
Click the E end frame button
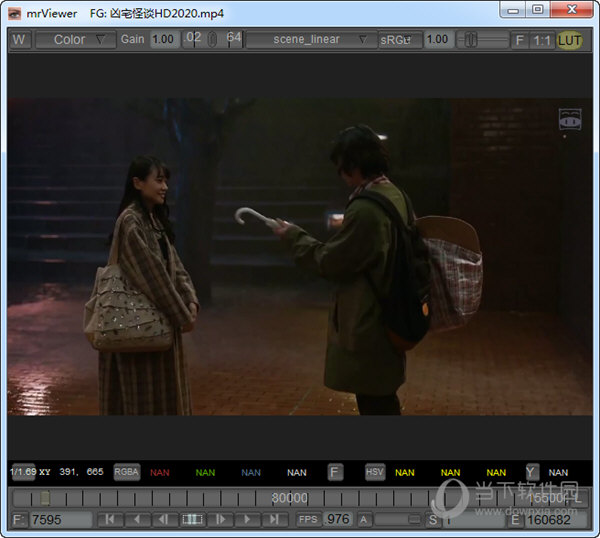pos(515,520)
